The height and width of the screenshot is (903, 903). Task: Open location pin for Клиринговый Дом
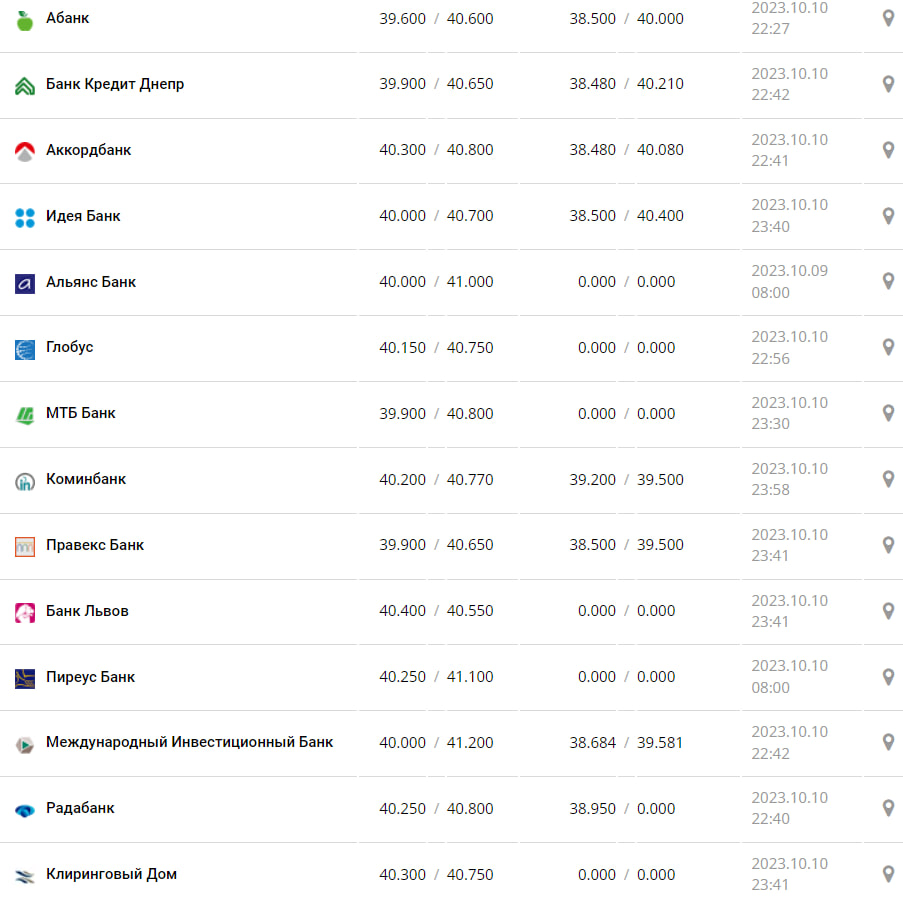coord(887,874)
